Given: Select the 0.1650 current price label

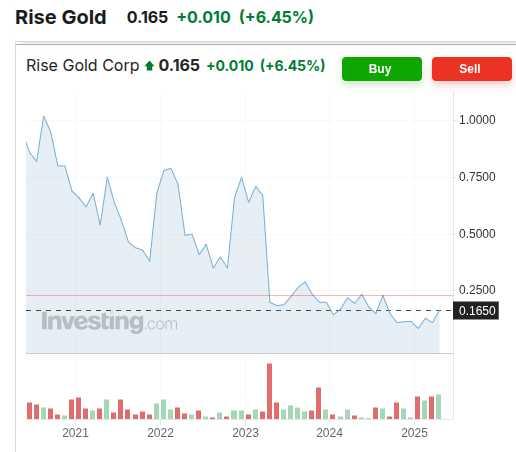Looking at the screenshot, I should click(476, 311).
